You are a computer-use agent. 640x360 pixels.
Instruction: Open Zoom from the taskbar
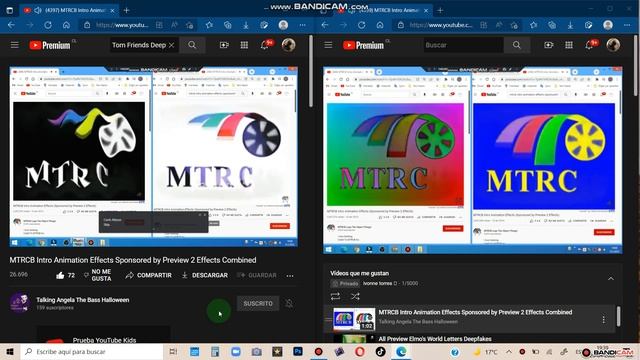tap(236, 351)
